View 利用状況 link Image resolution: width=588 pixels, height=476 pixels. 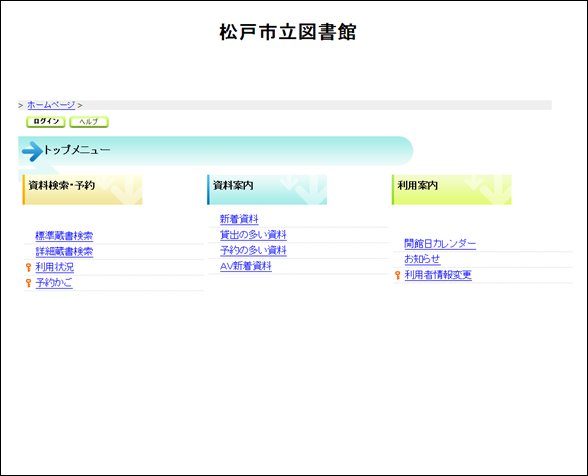[55, 267]
